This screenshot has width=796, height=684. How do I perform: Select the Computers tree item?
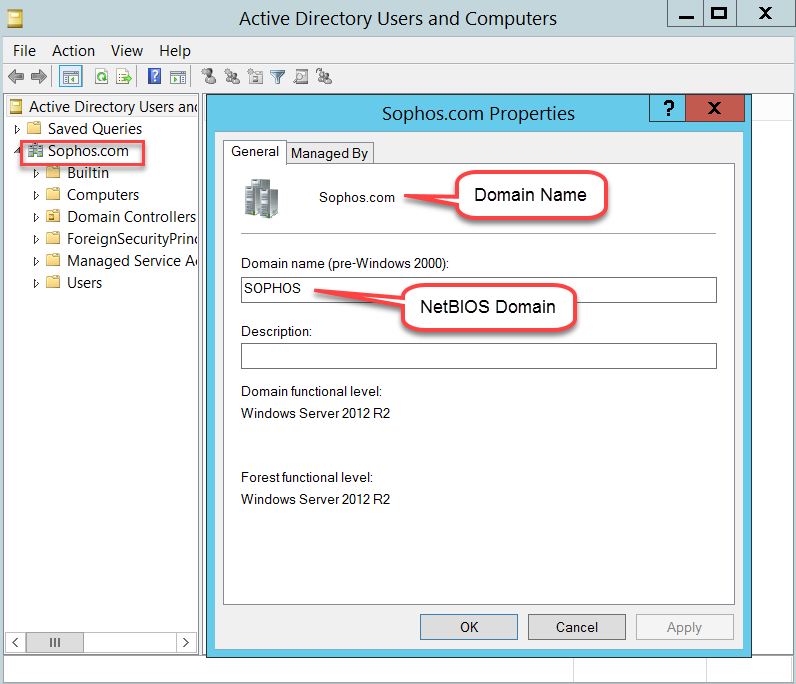(103, 194)
